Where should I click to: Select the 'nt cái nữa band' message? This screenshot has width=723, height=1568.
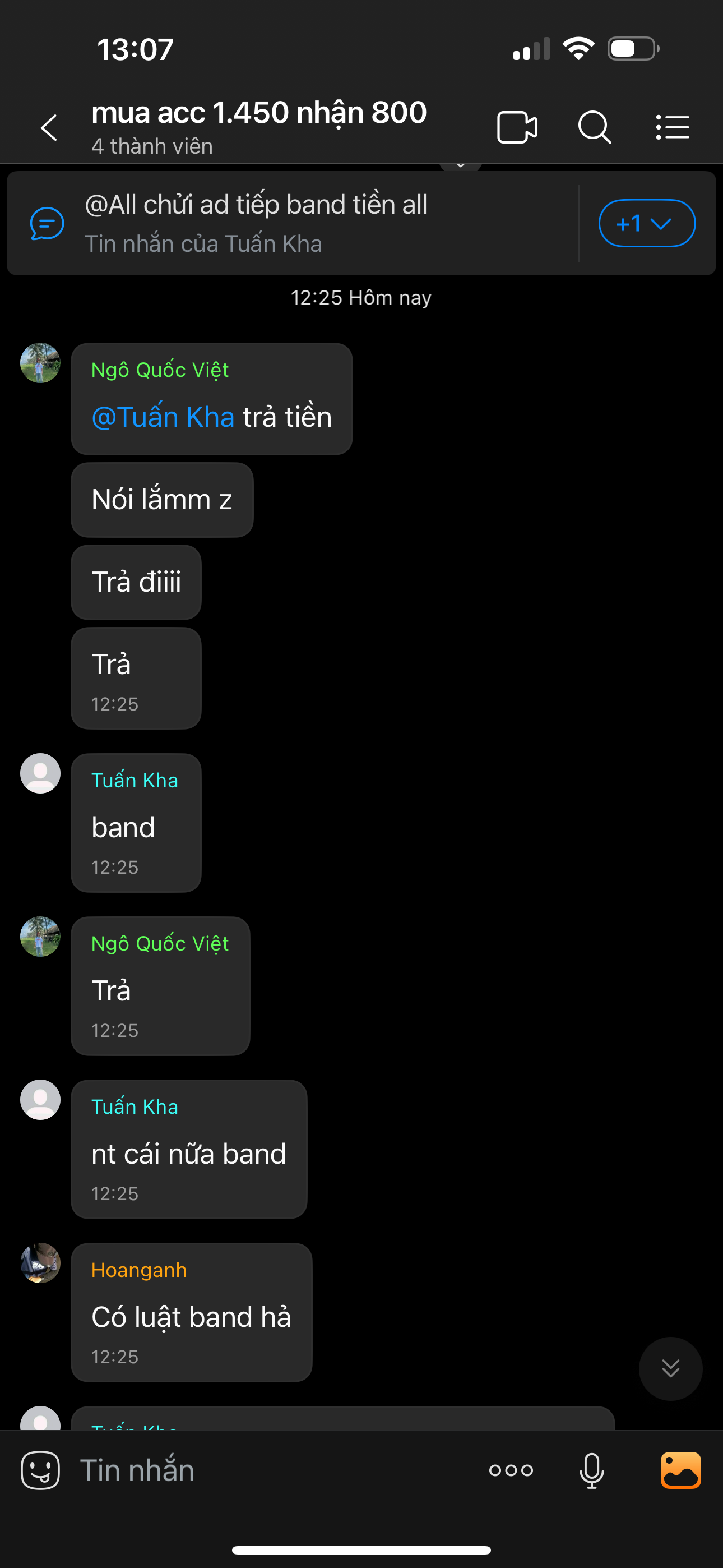tap(189, 1149)
